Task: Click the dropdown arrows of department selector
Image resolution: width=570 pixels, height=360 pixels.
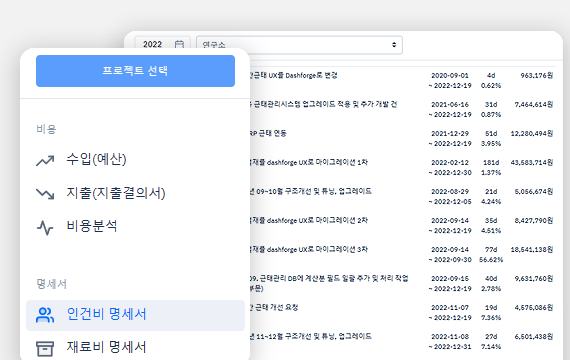Action: (394, 45)
